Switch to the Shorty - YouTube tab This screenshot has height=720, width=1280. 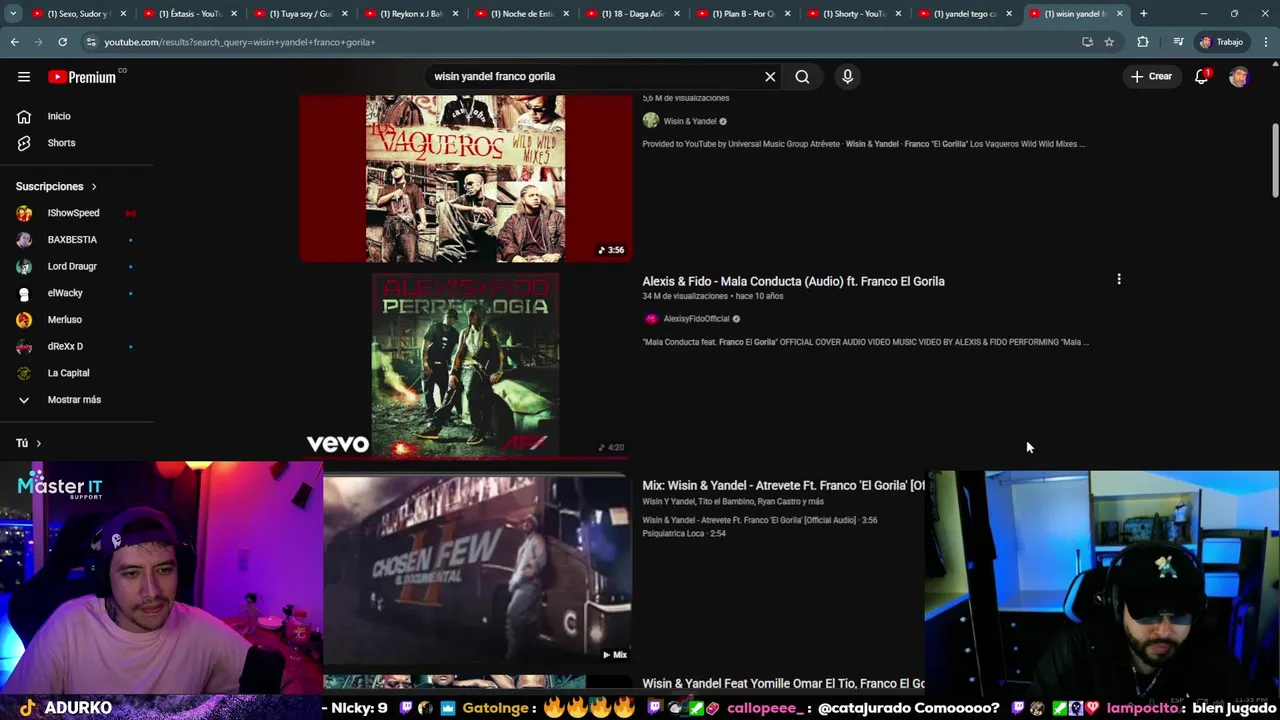click(x=854, y=14)
